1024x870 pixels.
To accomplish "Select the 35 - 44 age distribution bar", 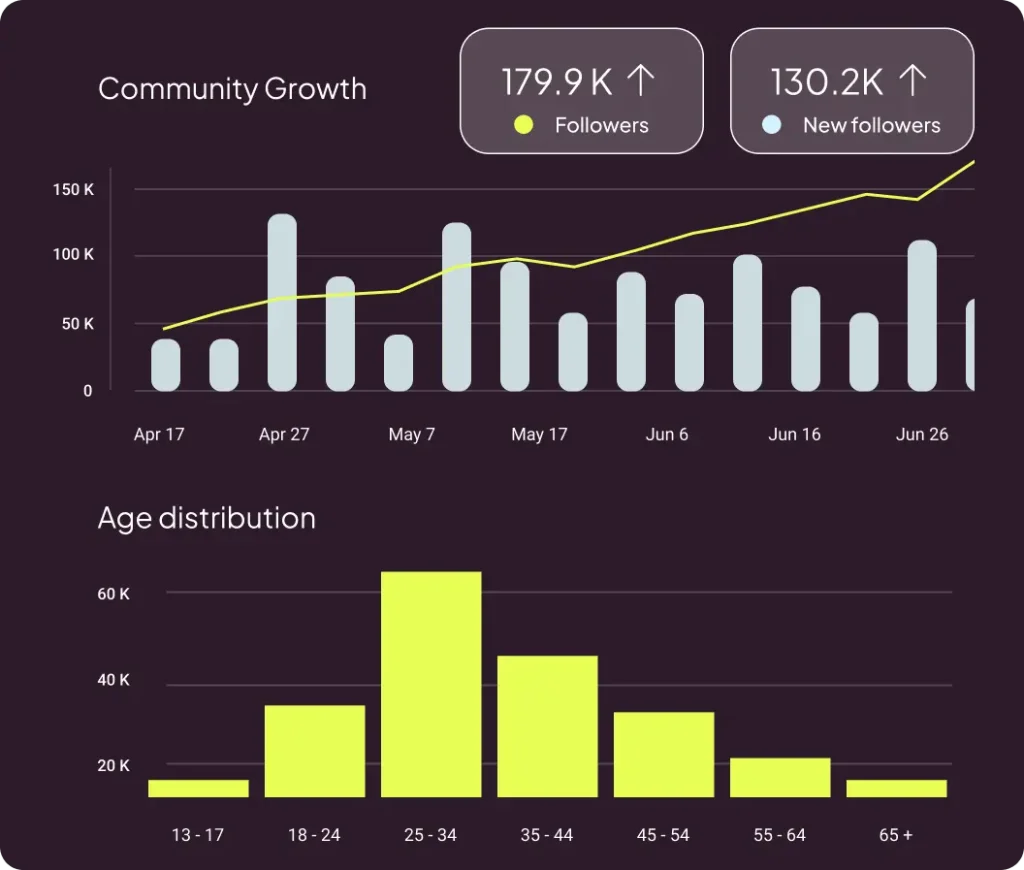I will coord(547,726).
